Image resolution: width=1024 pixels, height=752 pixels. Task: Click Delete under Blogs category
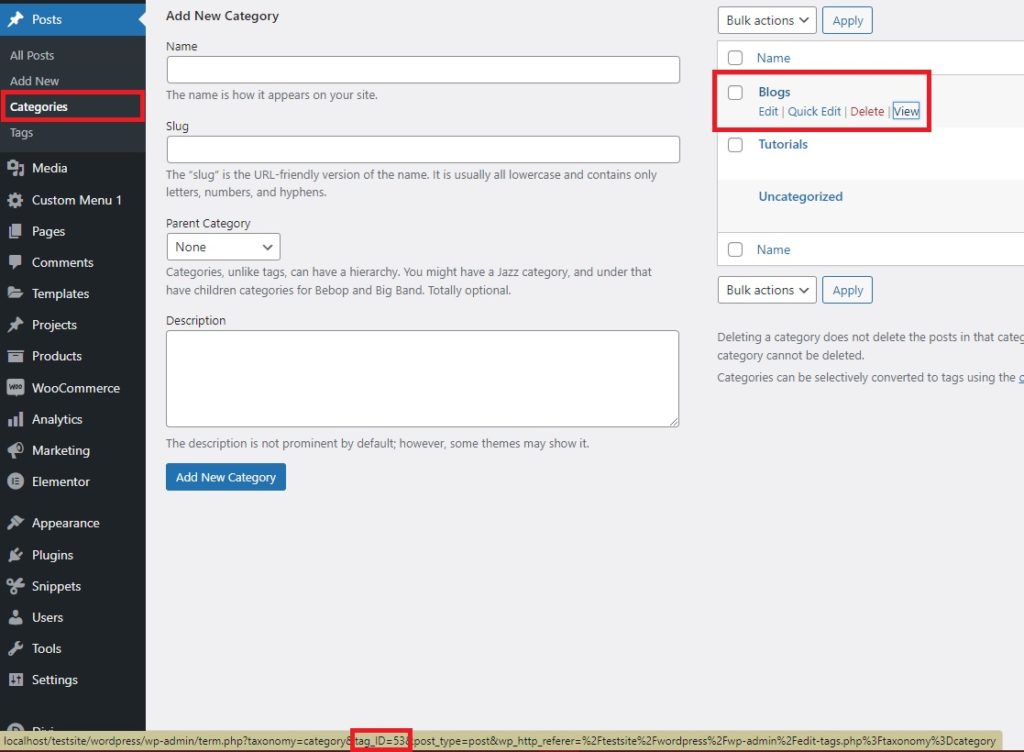click(867, 112)
